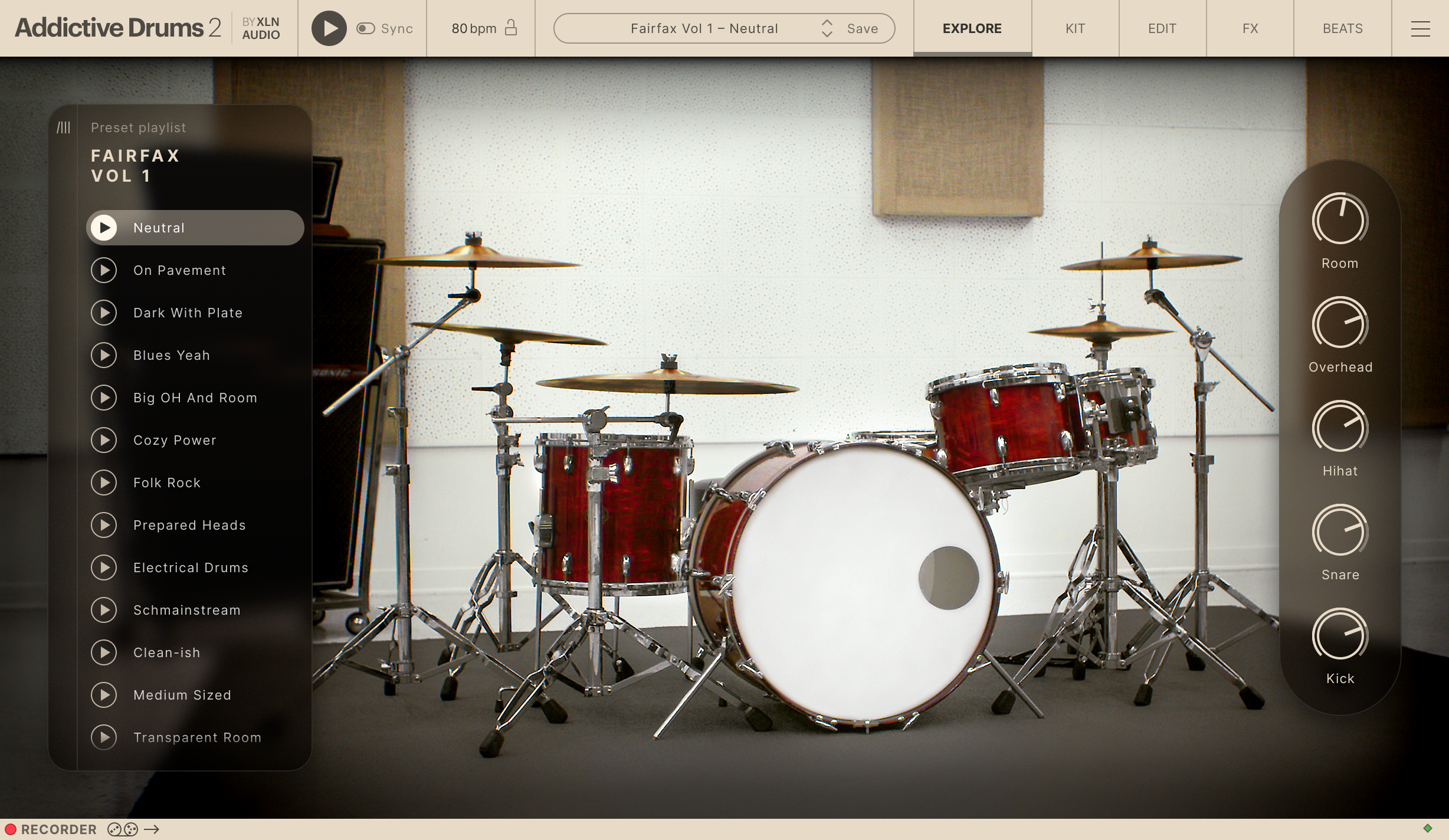Click the Hihat level knob
Viewport: 1449px width, 840px height.
1340,427
